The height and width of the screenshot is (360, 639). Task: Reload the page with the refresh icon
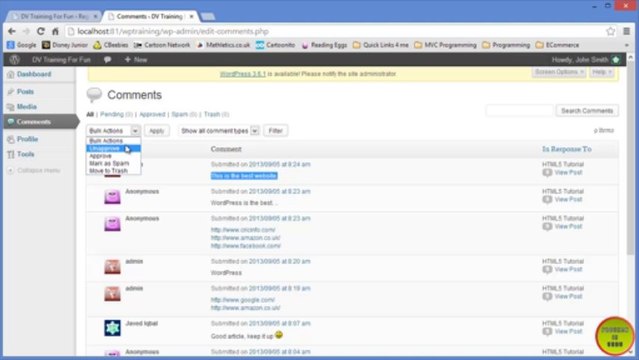click(x=41, y=31)
